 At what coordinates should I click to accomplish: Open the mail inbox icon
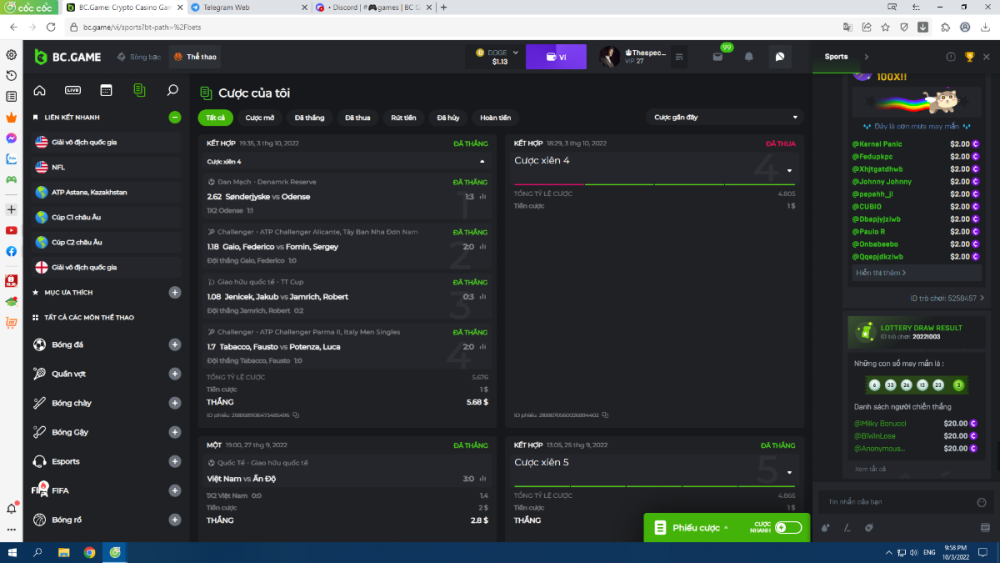(x=718, y=57)
